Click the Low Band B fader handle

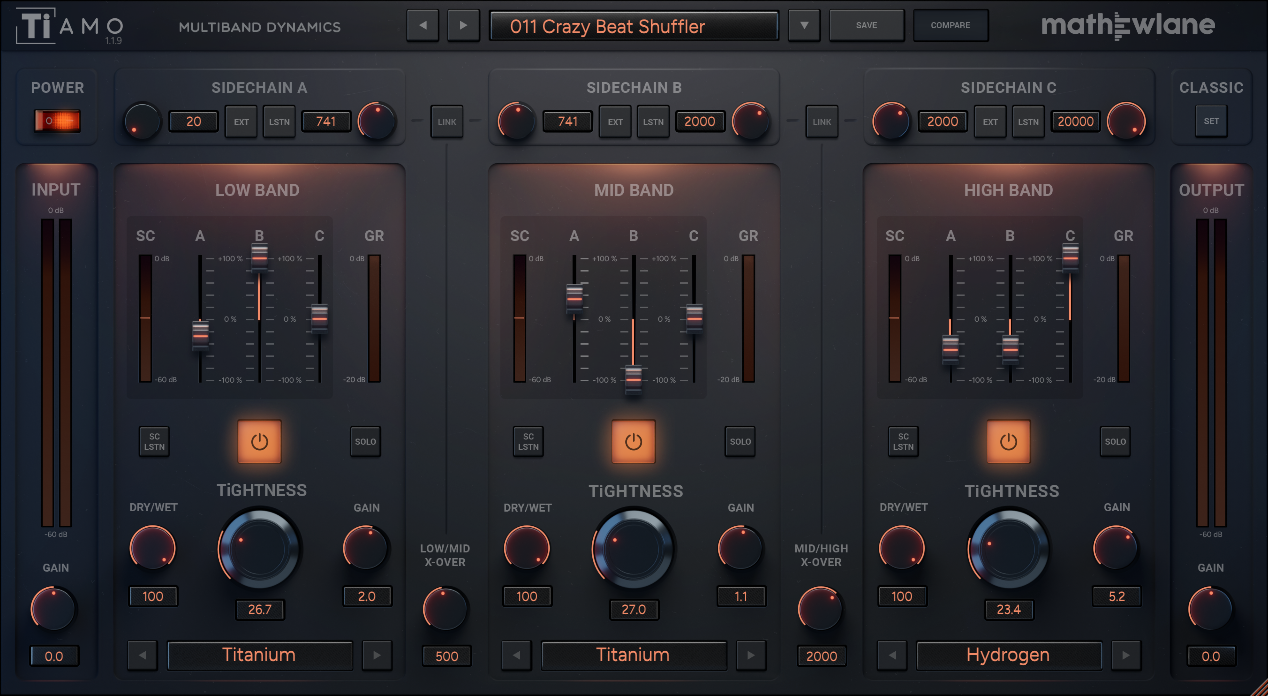tap(259, 256)
